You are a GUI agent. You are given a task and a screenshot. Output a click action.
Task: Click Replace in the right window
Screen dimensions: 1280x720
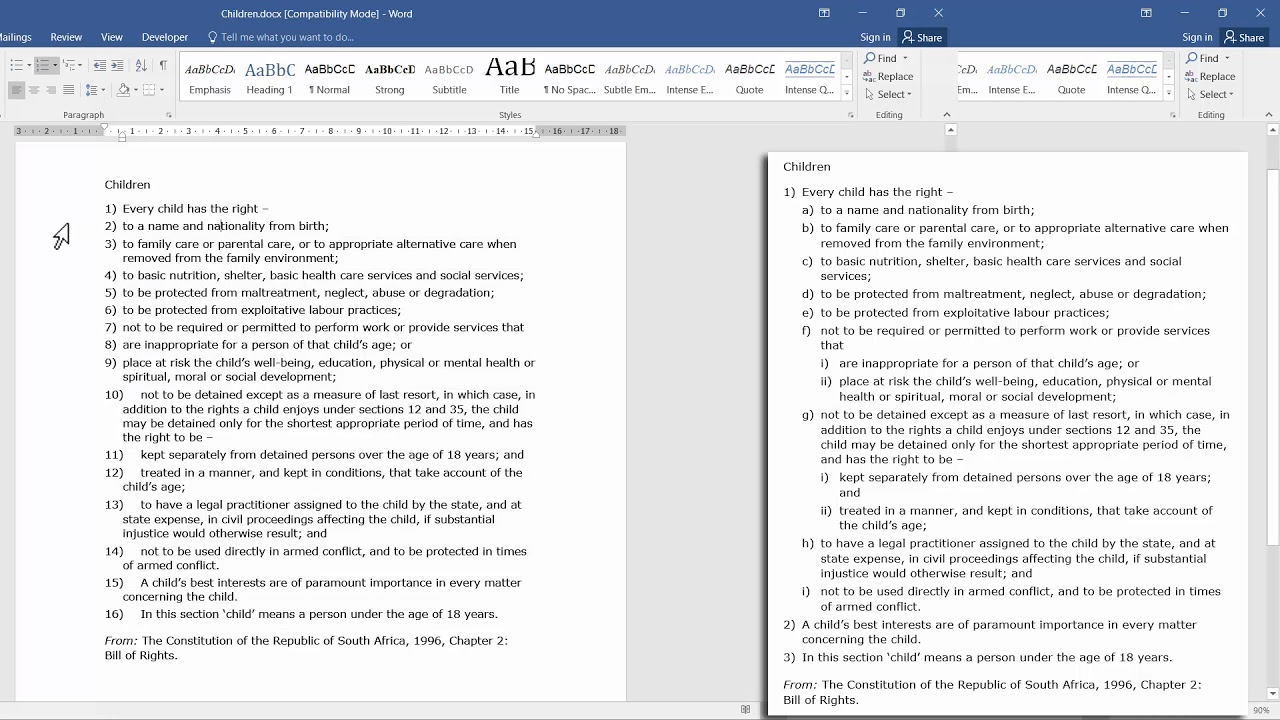pos(1210,76)
